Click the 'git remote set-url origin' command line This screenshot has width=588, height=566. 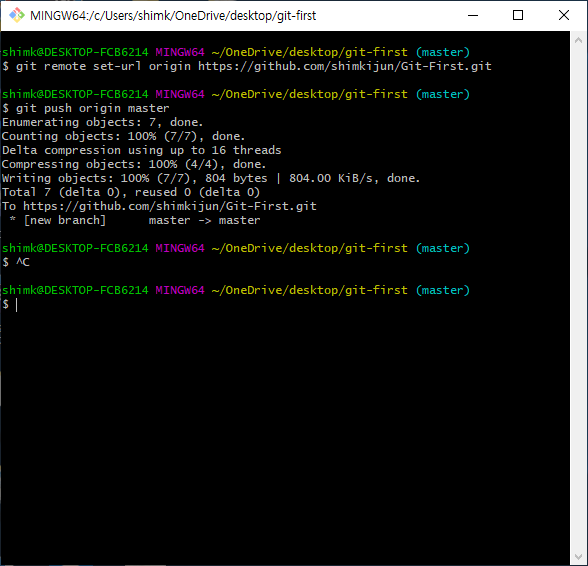pyautogui.click(x=247, y=66)
